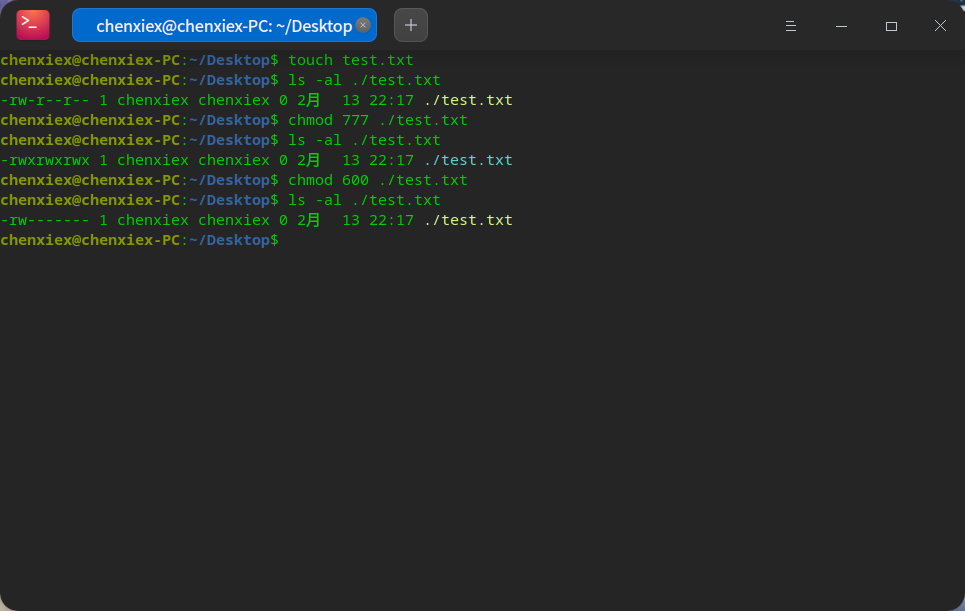Screen dimensions: 965x611
Task: Click the 'chmod 600 ./test.txt' command
Action: 378,180
